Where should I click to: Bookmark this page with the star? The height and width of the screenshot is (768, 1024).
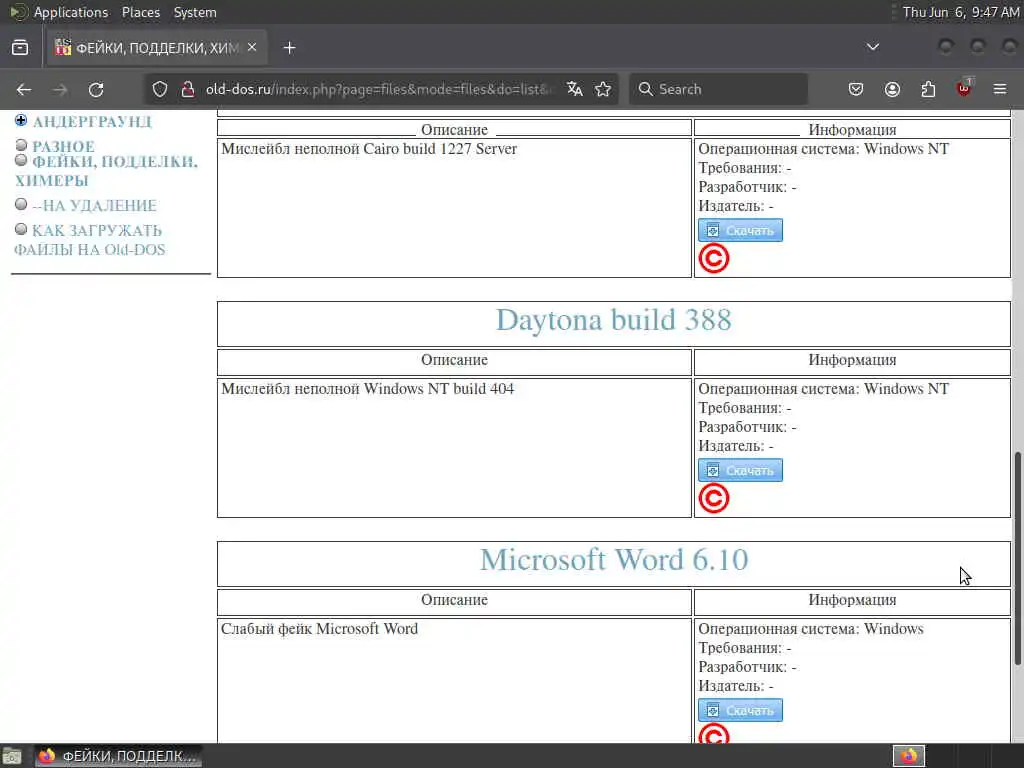603,89
